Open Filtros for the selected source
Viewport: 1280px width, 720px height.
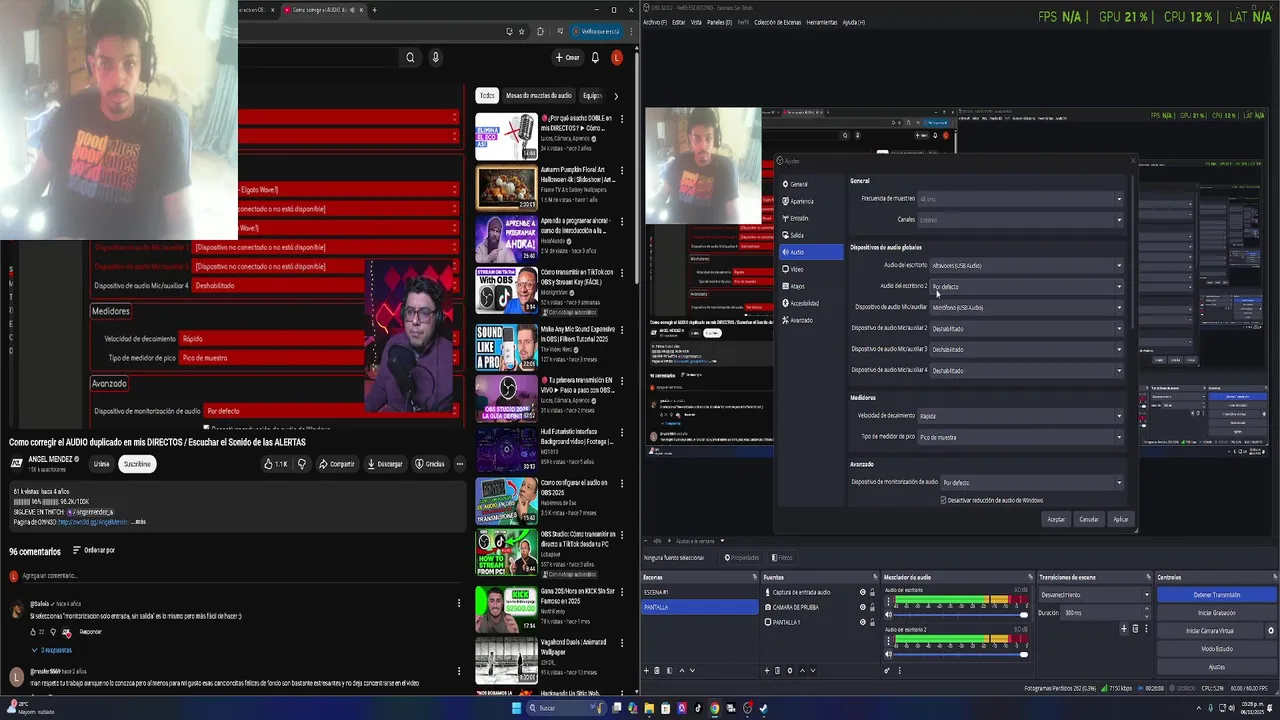783,557
